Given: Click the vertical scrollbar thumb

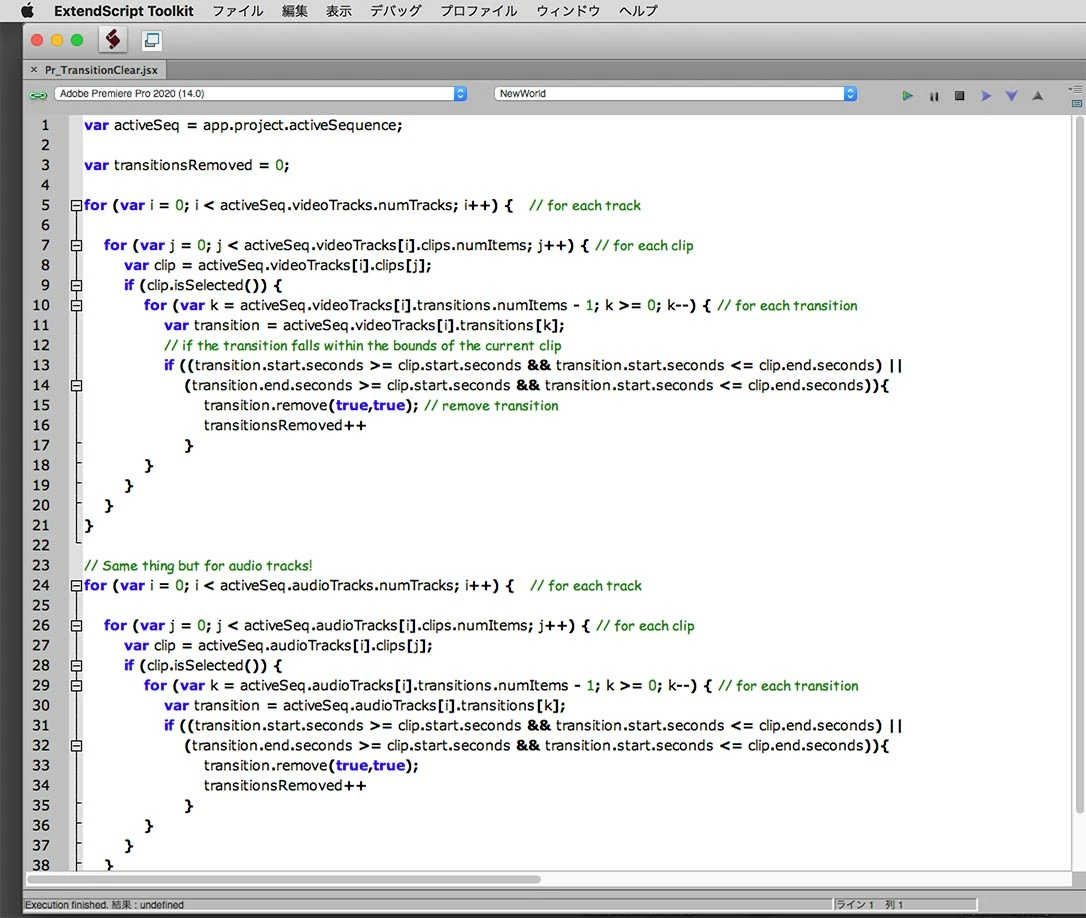Looking at the screenshot, I should point(1079,466).
